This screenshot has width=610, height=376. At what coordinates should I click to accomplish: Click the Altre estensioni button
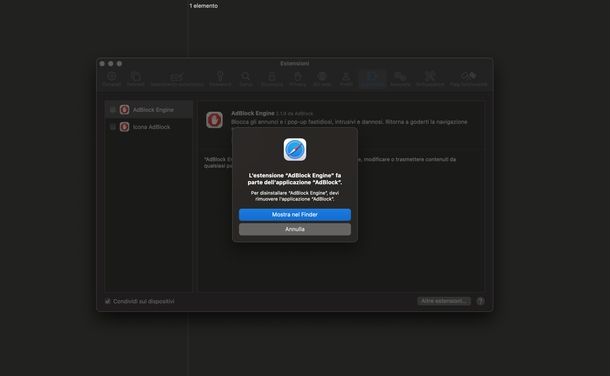pos(444,301)
